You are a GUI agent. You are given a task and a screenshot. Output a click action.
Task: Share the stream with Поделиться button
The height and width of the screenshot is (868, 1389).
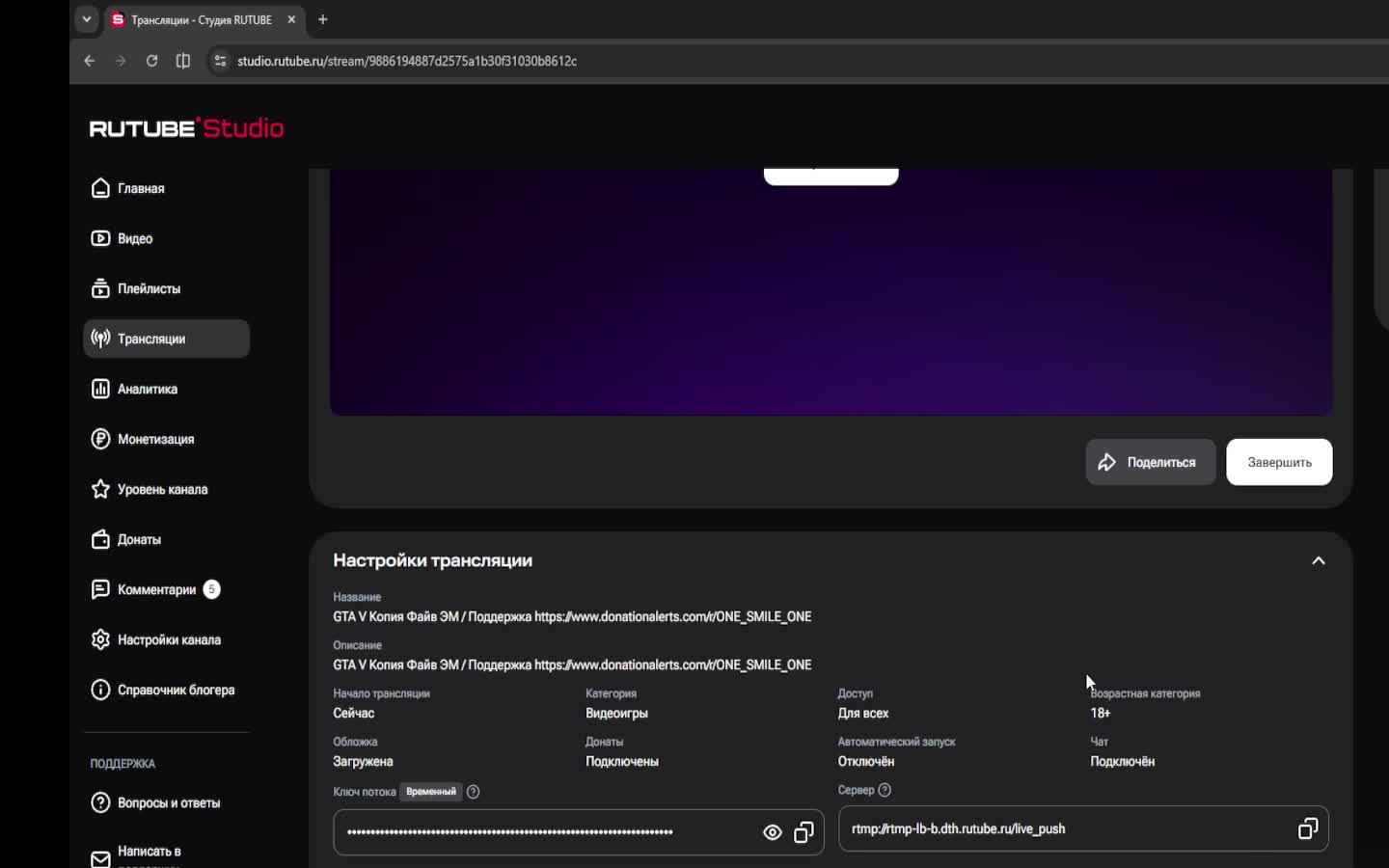point(1151,462)
